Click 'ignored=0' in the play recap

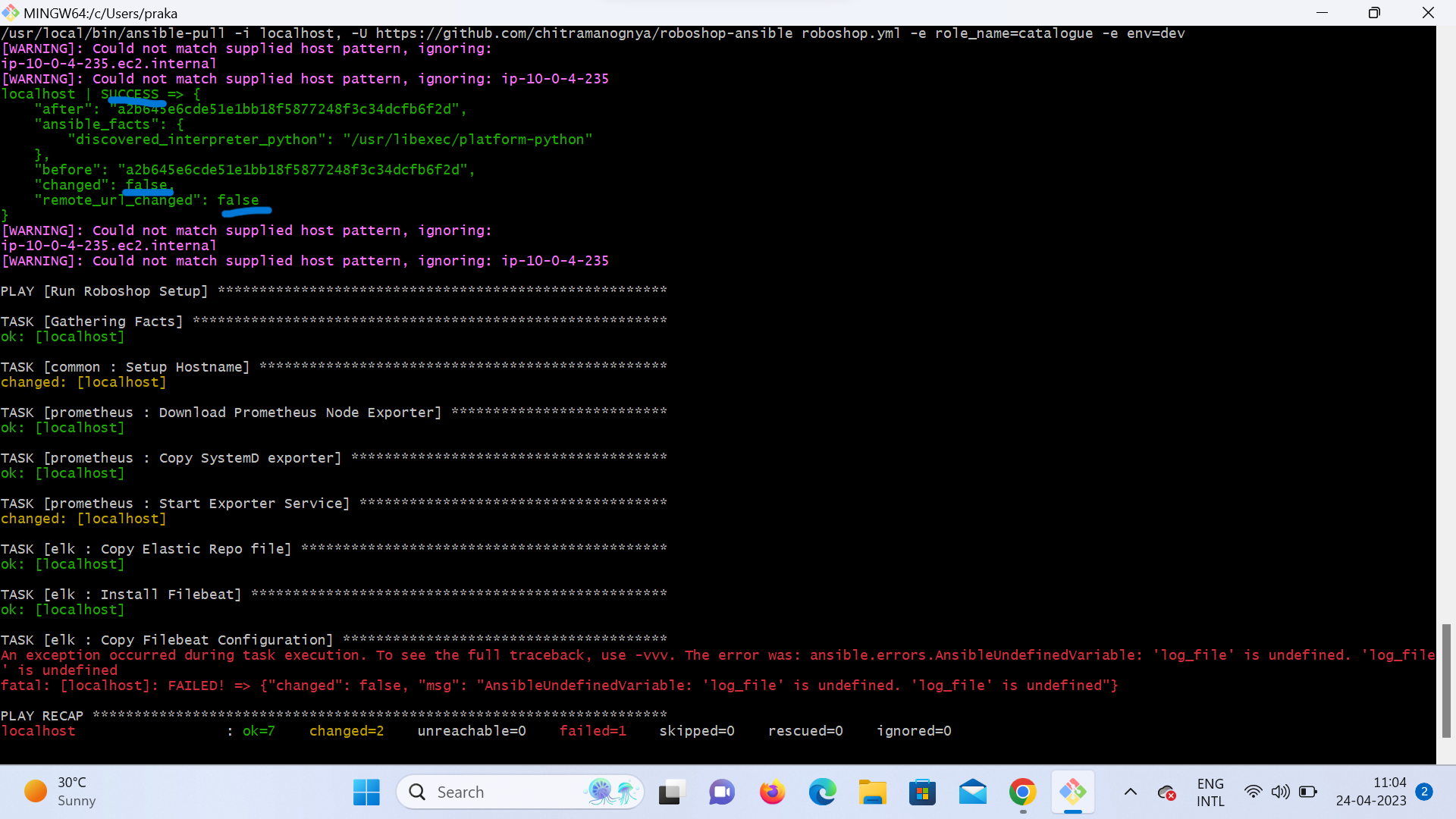[914, 731]
